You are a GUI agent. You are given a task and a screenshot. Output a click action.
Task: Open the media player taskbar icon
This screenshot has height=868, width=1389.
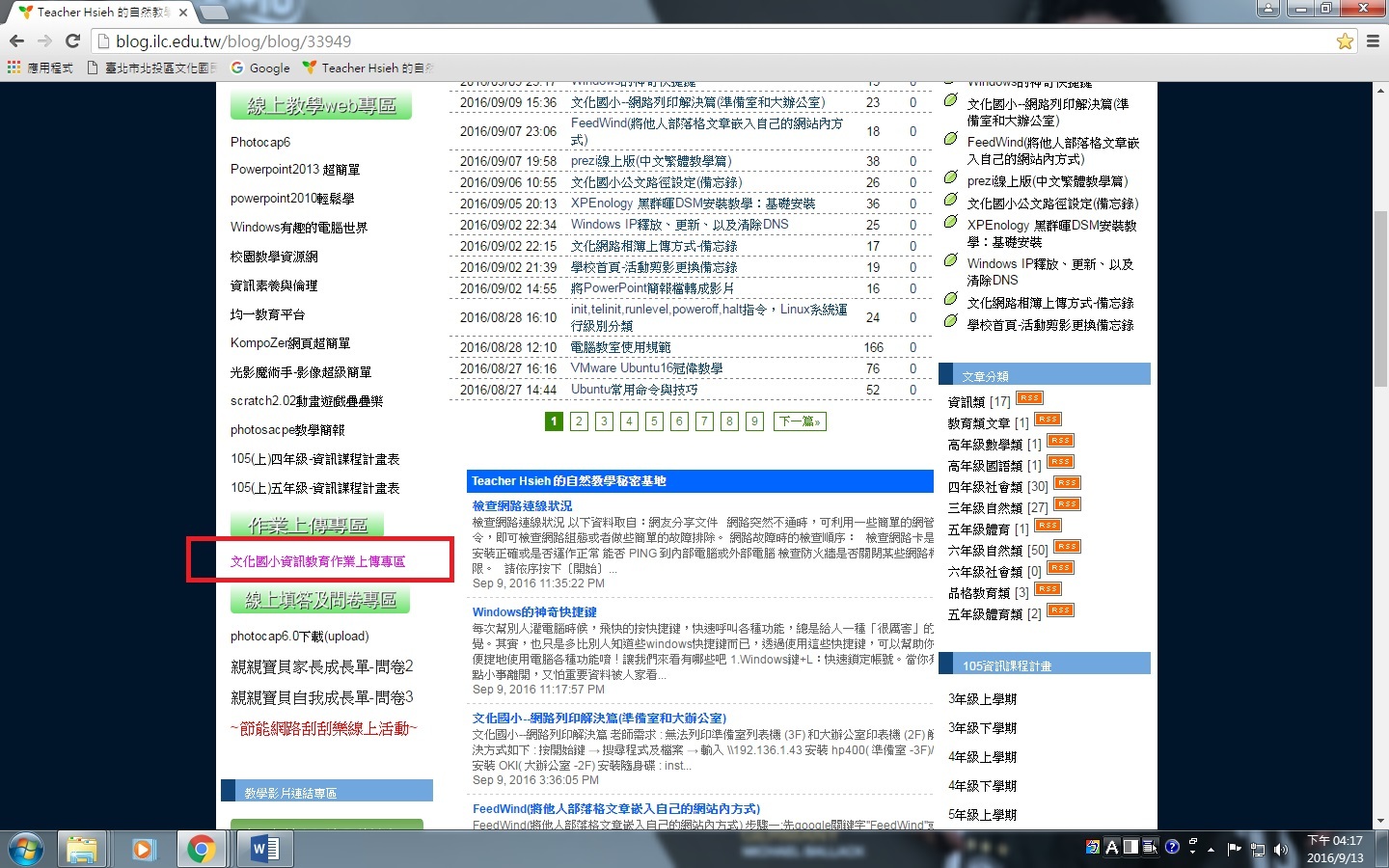142,849
